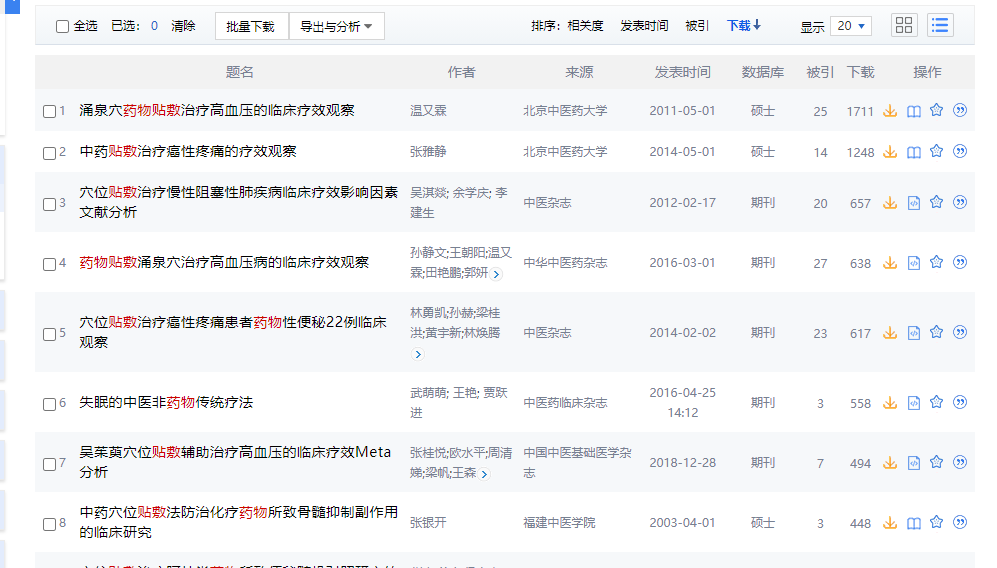Expand more authors after 郭妍
This screenshot has height=568, width=997.
tap(497, 274)
